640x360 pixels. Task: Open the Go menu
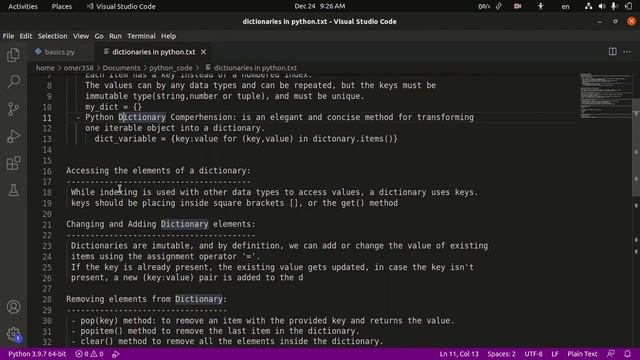99,36
